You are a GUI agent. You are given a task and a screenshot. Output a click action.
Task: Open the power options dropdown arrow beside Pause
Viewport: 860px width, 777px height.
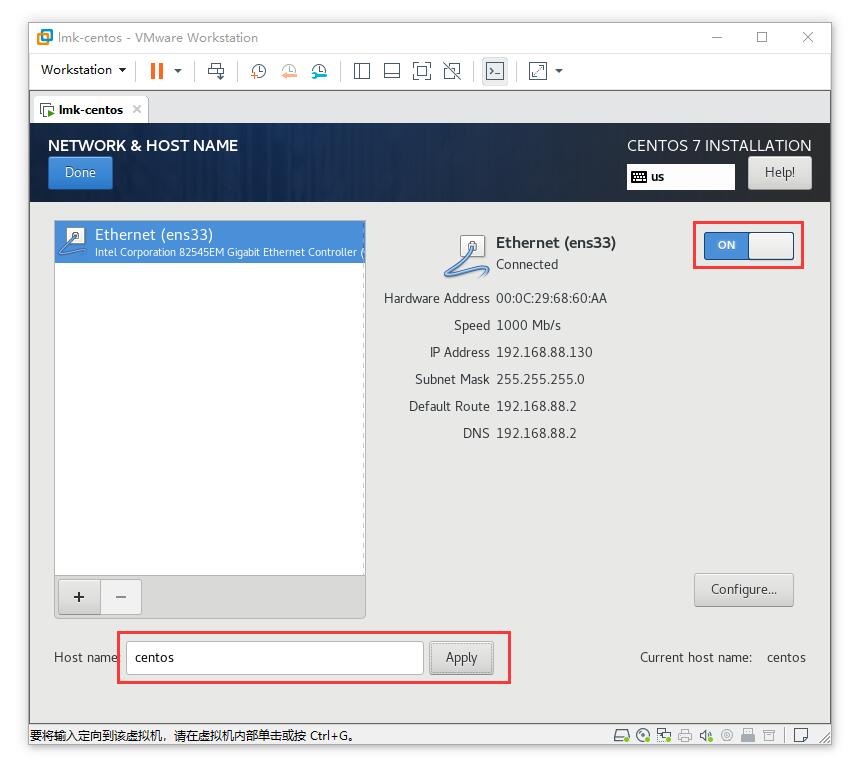pos(178,71)
